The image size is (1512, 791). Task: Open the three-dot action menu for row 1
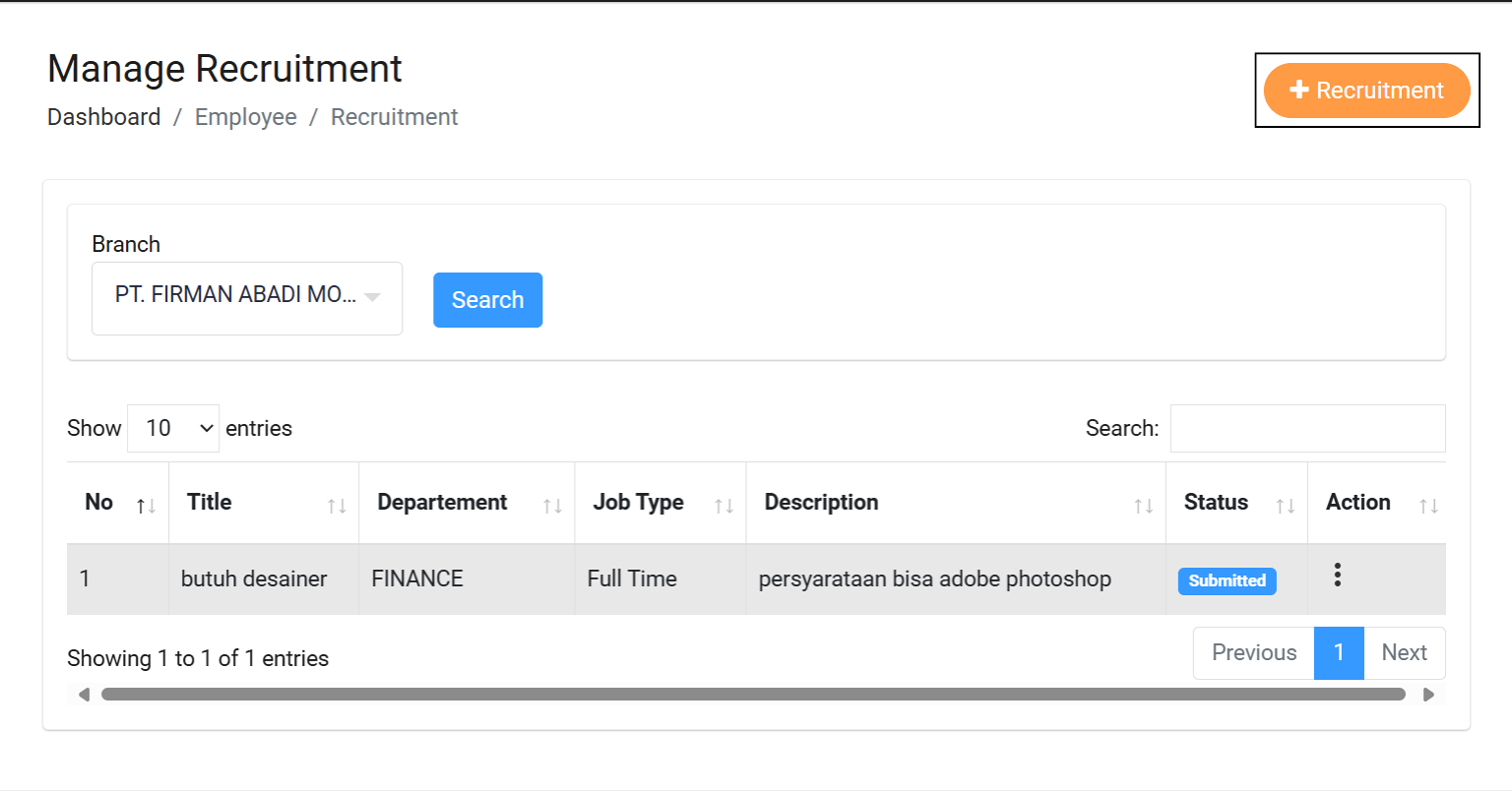click(1337, 576)
